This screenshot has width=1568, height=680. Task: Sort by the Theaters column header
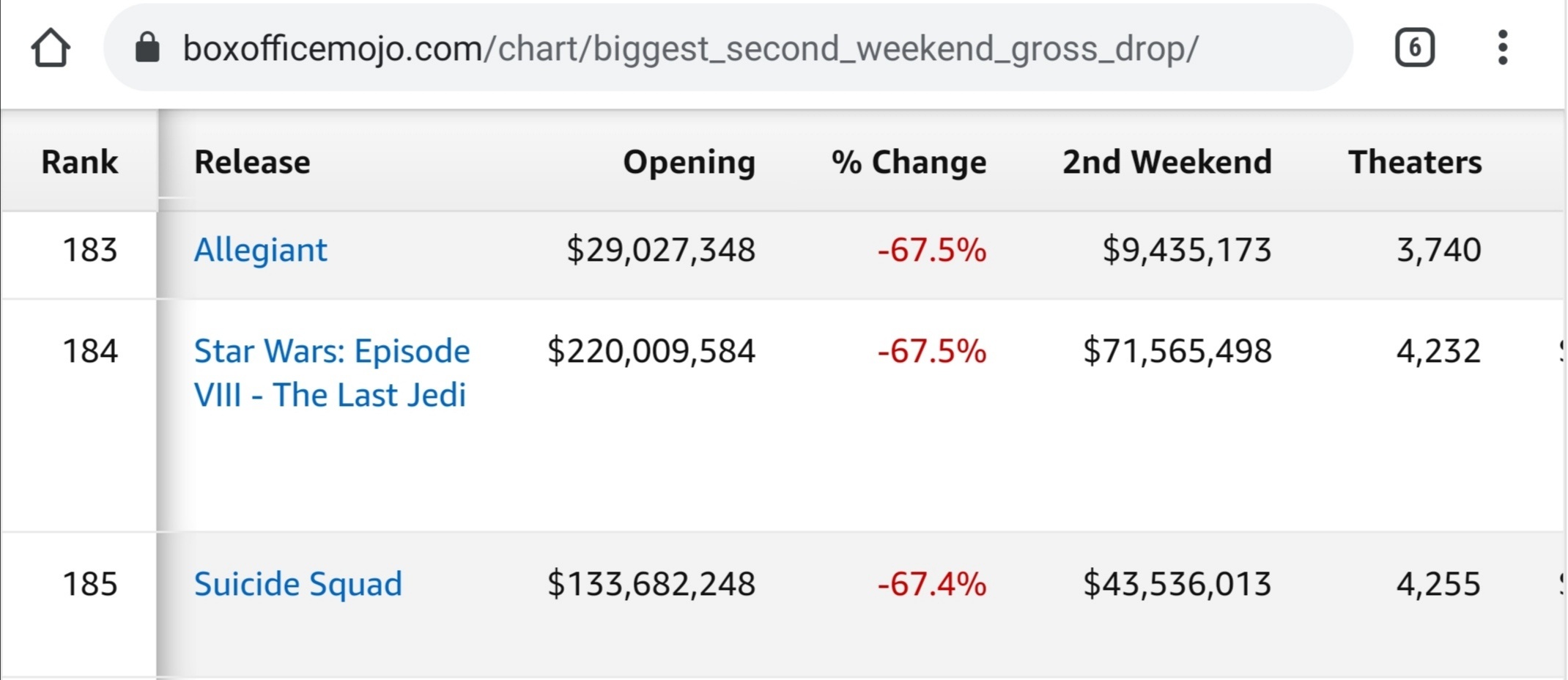coord(1415,162)
